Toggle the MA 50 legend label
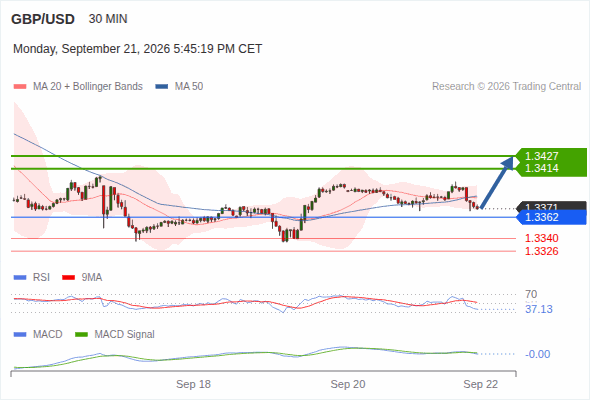Image resolution: width=590 pixels, height=400 pixels. (189, 87)
